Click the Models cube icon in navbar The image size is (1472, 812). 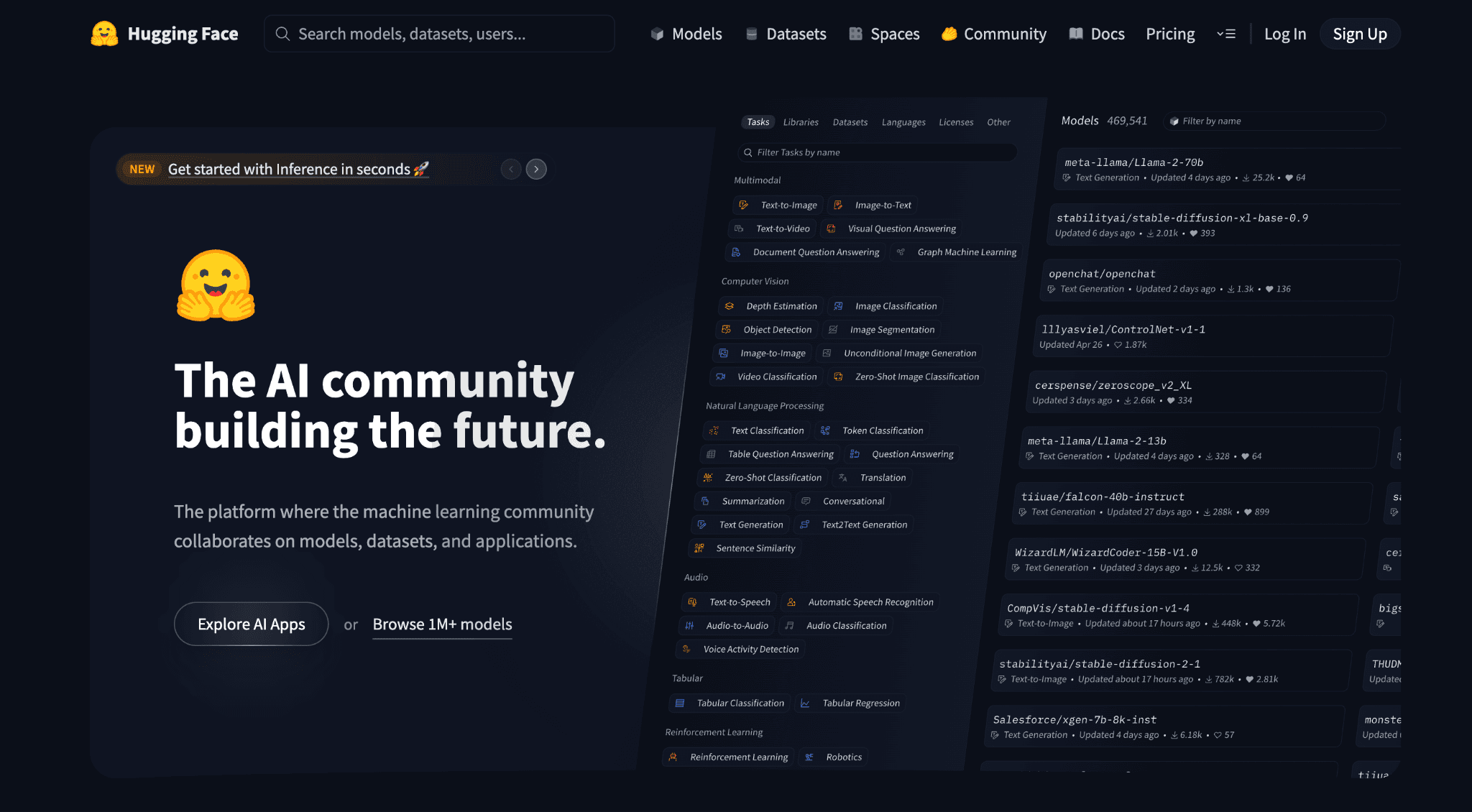[x=657, y=34]
